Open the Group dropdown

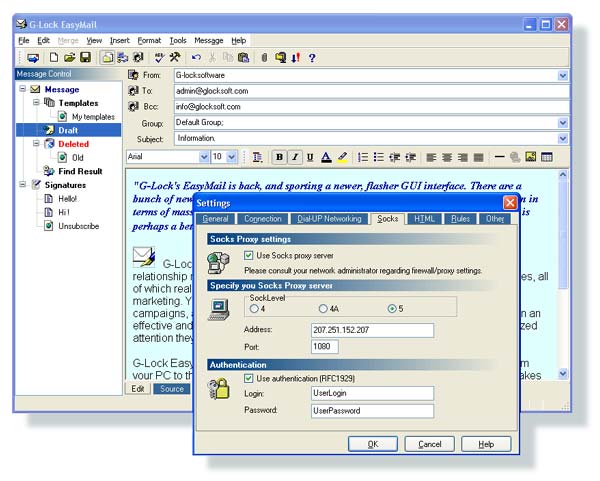click(562, 123)
